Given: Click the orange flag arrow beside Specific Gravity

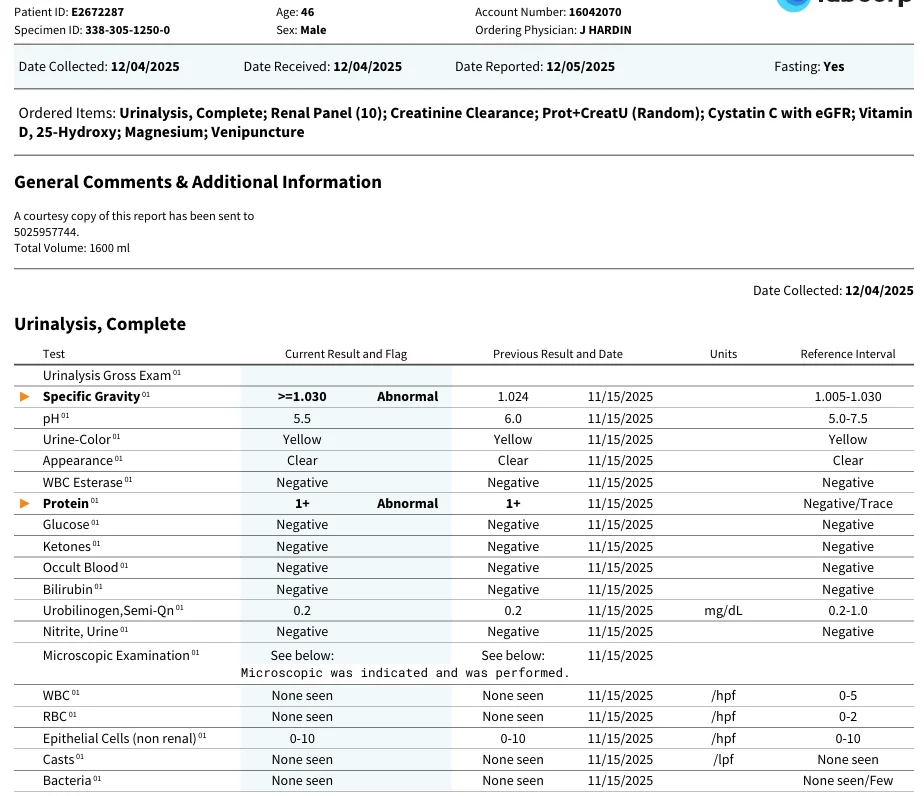Looking at the screenshot, I should click(x=25, y=397).
